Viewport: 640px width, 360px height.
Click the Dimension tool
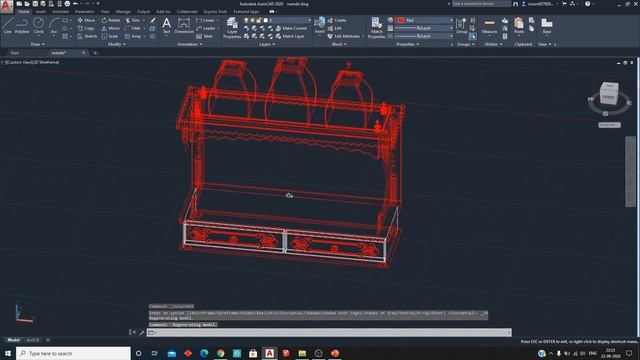[184, 25]
